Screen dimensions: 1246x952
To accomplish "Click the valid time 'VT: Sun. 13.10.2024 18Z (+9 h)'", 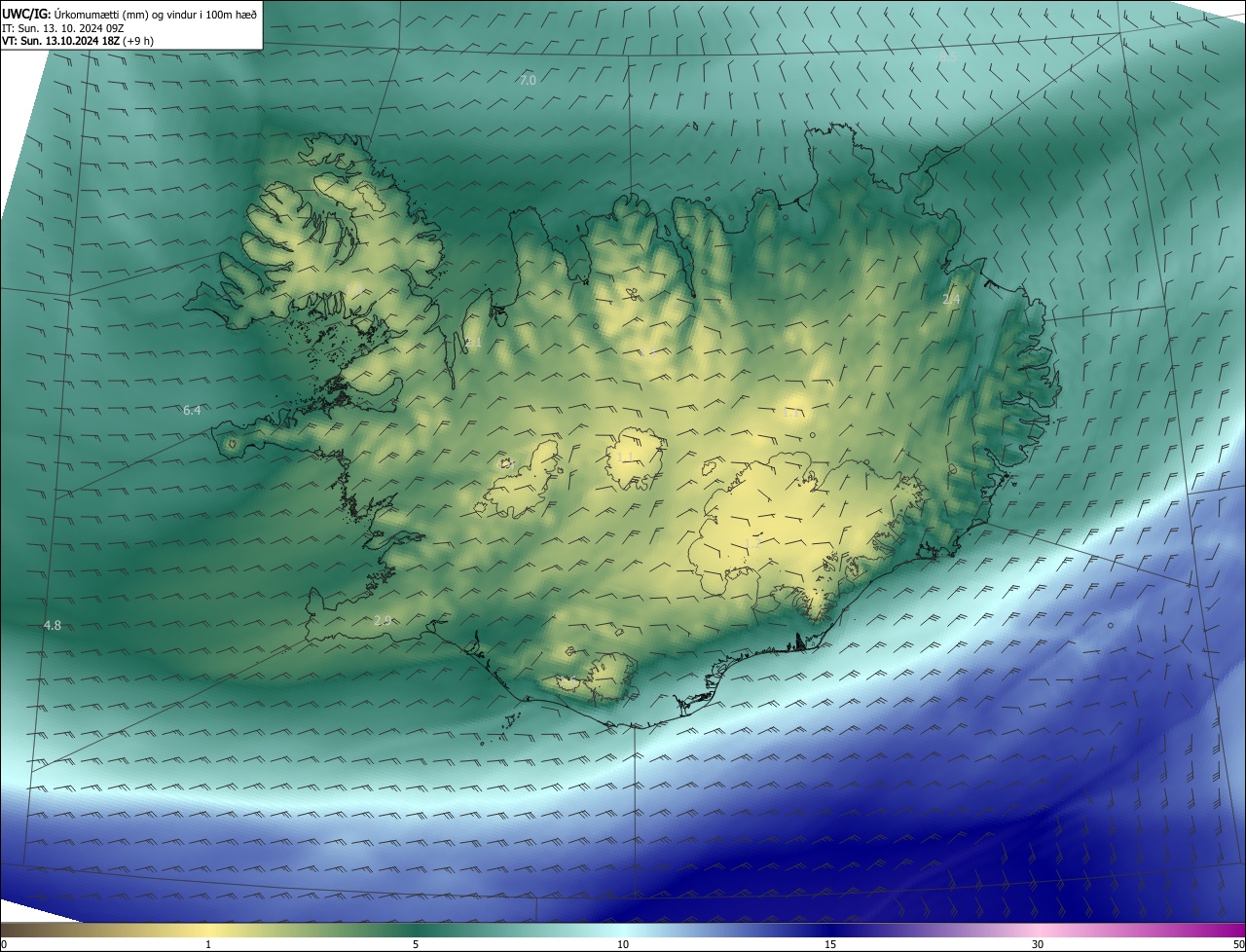I will (x=78, y=41).
